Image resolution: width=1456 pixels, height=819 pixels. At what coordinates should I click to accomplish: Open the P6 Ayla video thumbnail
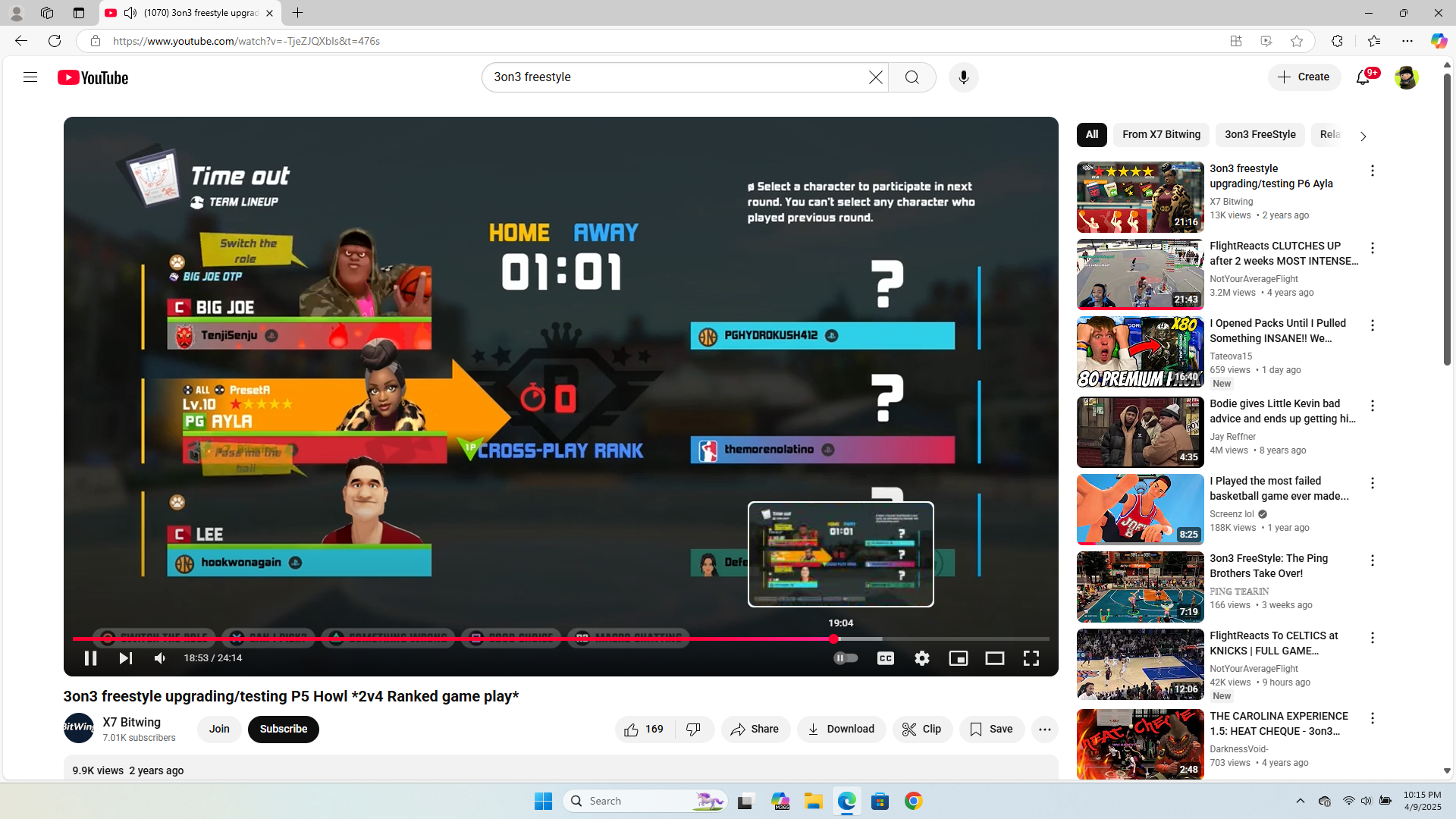pyautogui.click(x=1140, y=197)
